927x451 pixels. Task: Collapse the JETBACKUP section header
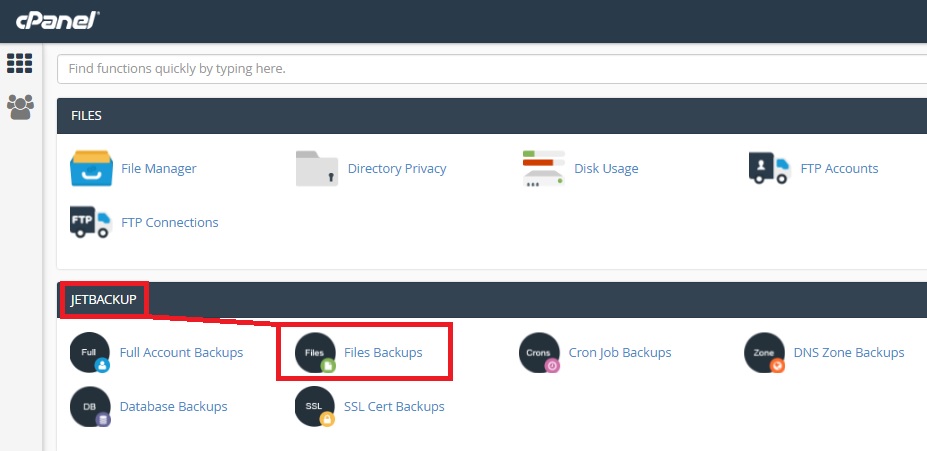[492, 300]
